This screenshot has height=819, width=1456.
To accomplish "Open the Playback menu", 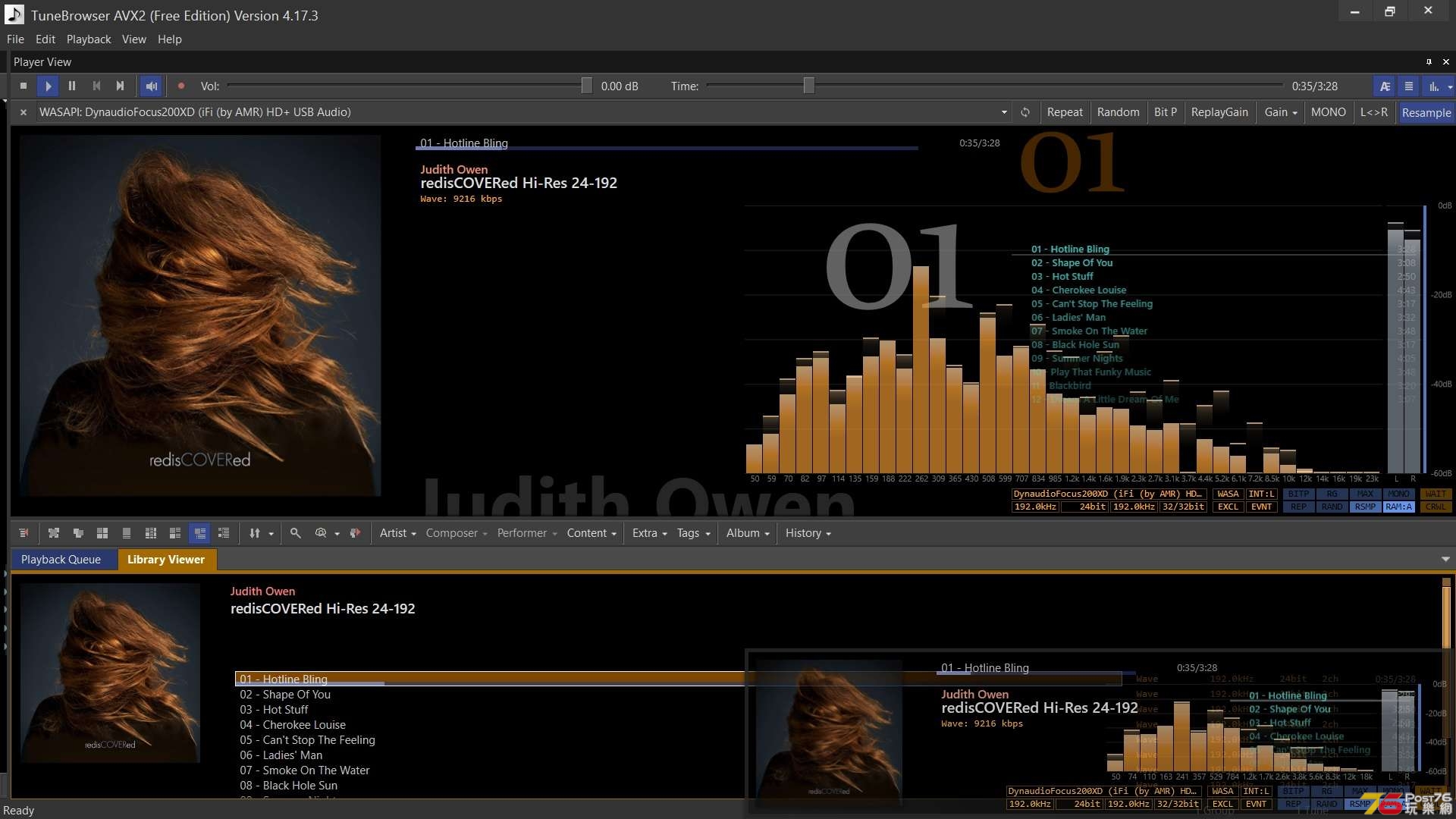I will (89, 39).
